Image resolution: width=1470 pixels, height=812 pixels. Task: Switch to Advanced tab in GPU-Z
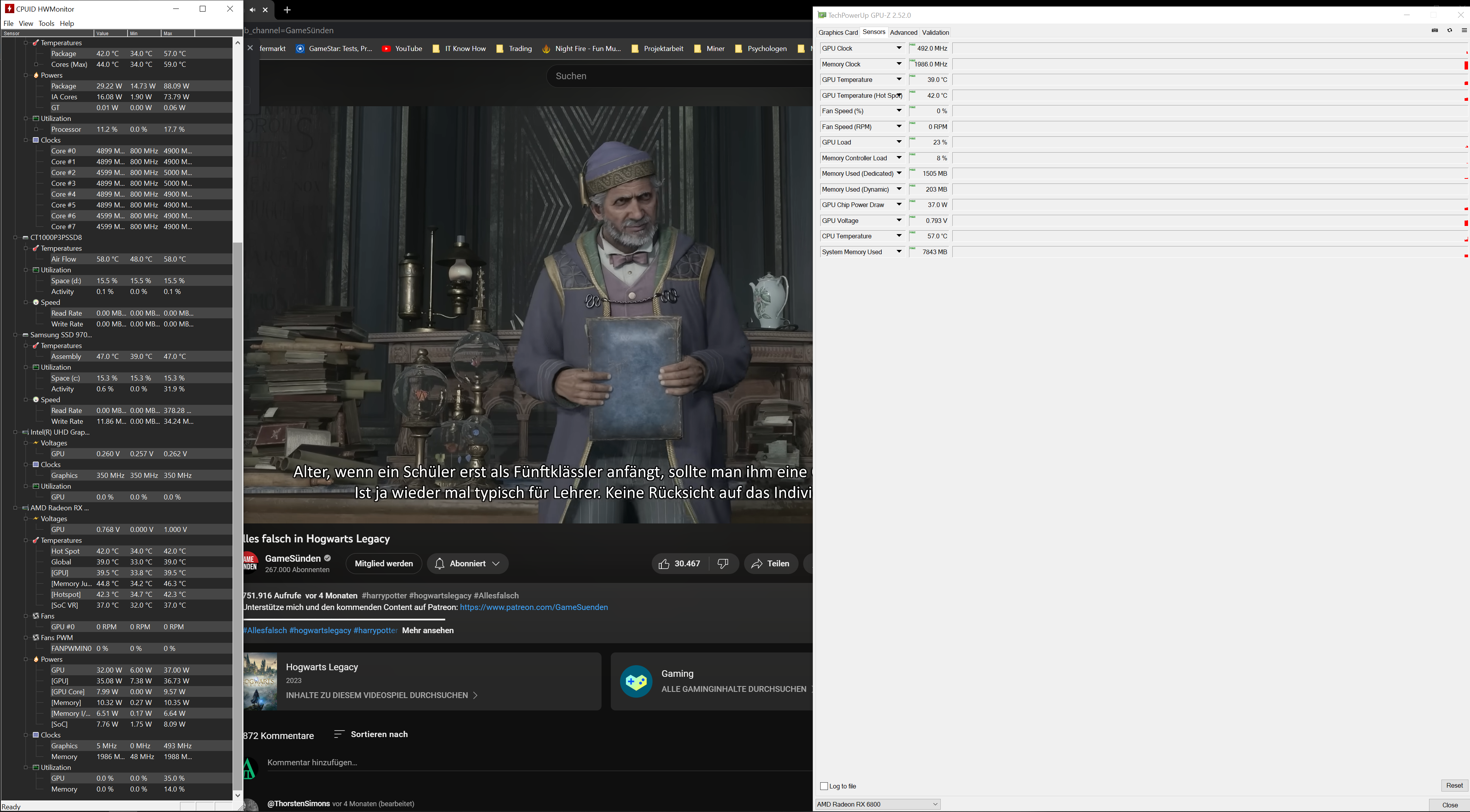pyautogui.click(x=903, y=32)
